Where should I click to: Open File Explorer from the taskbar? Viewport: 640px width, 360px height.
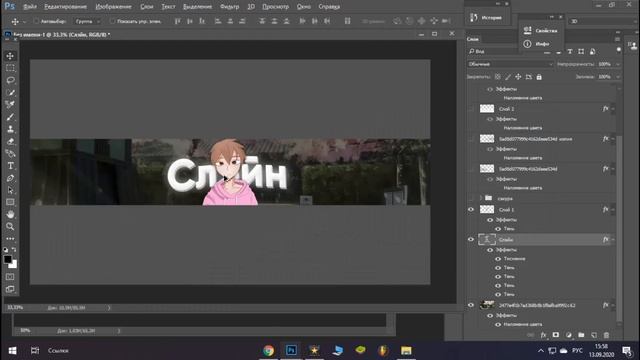click(x=406, y=350)
